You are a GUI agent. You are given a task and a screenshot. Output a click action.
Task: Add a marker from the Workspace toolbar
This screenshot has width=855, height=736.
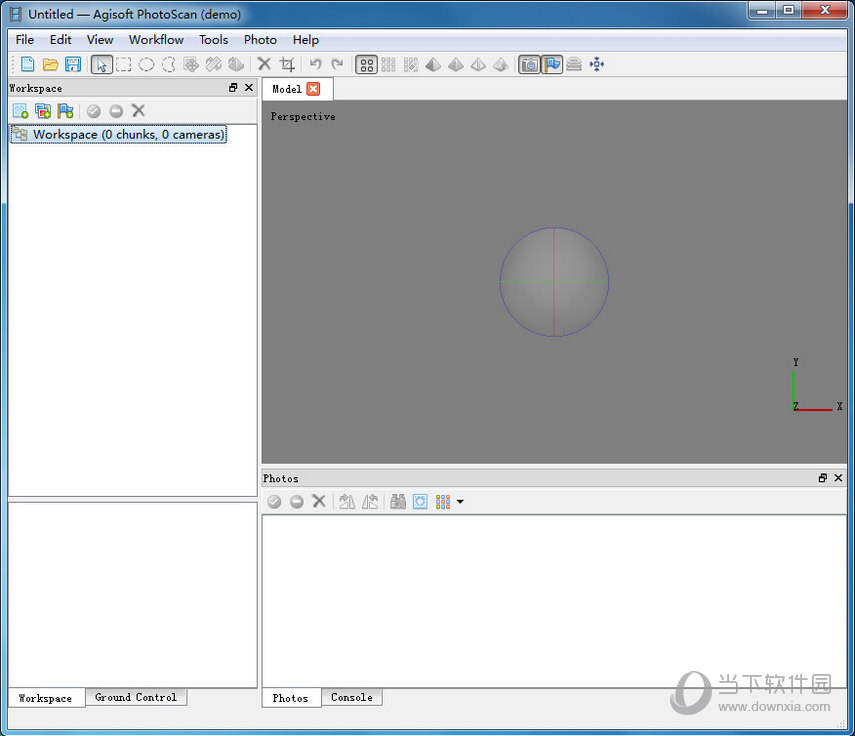pos(65,110)
